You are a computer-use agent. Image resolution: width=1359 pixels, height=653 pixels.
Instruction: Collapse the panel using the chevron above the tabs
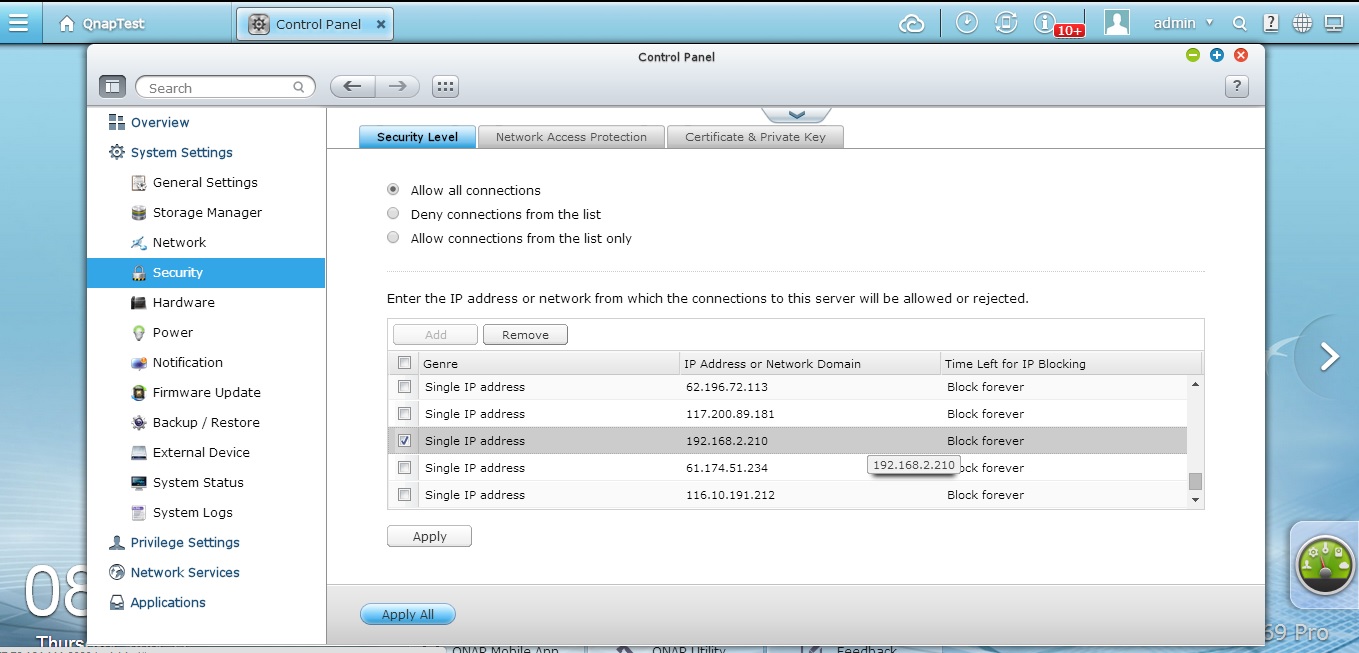click(797, 113)
